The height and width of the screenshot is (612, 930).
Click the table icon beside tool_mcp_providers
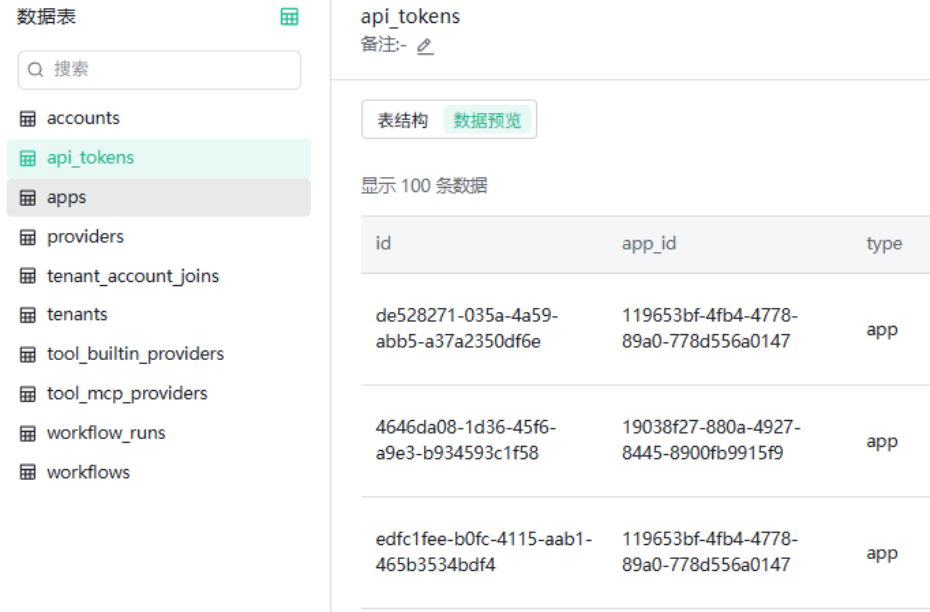pos(28,394)
